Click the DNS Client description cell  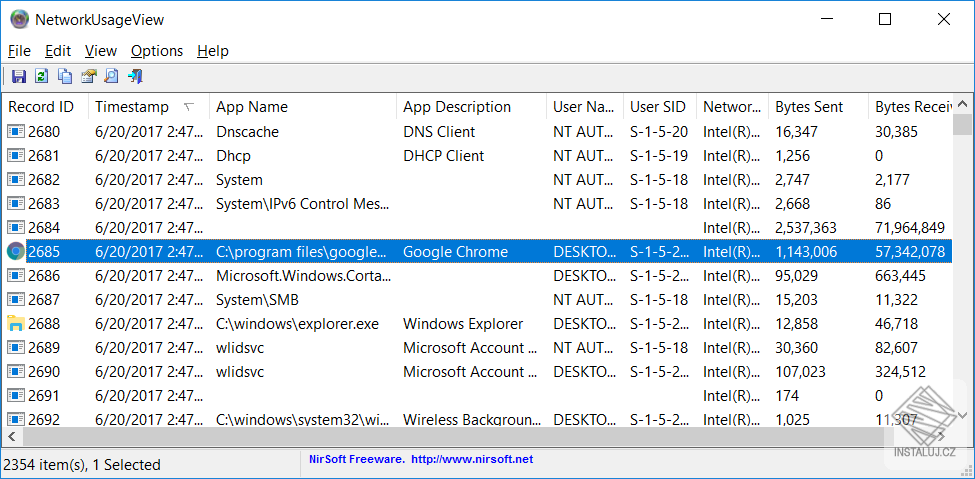(439, 132)
